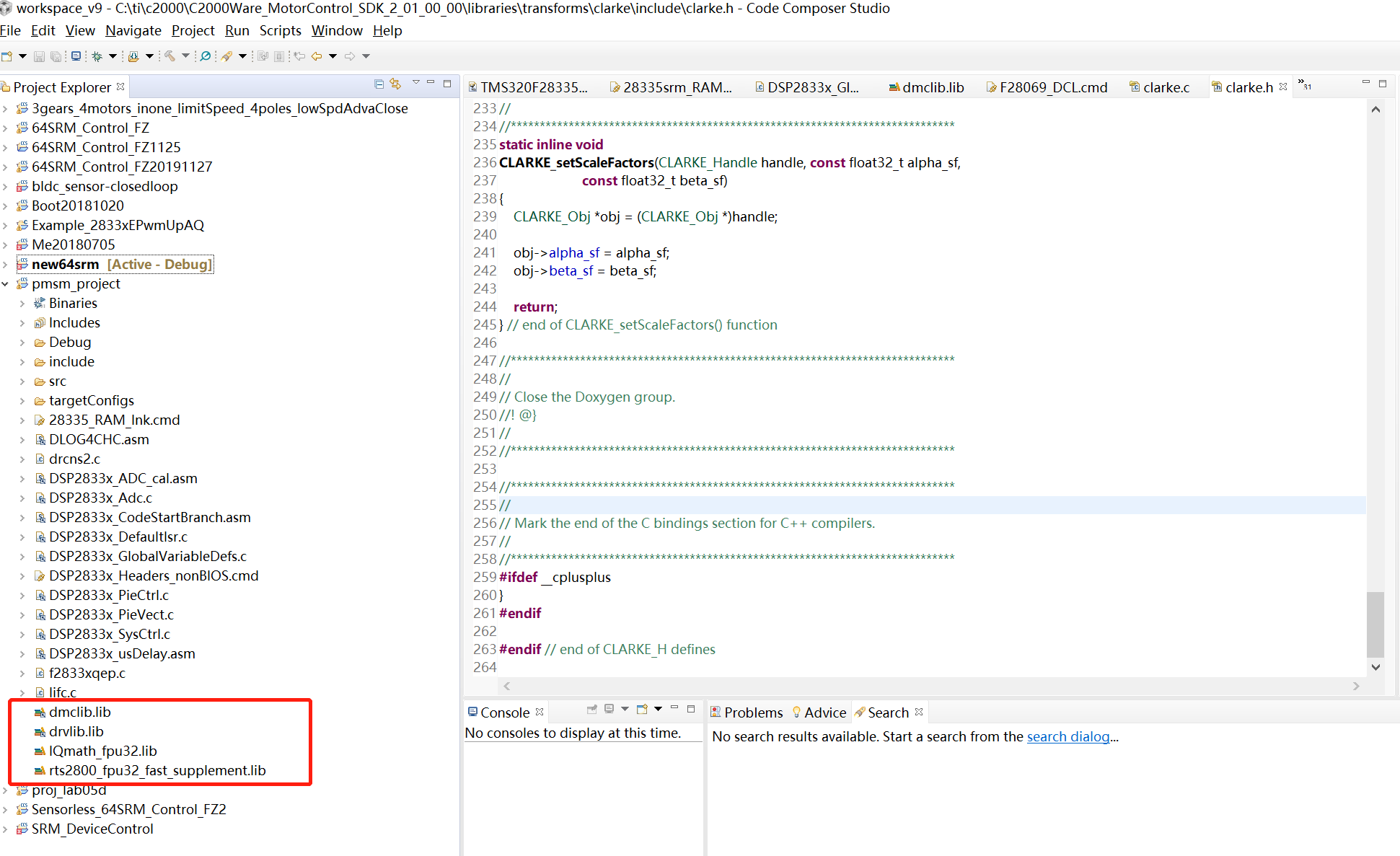Open the Flash load dropdown arrow
This screenshot has height=856, width=1400.
(x=149, y=56)
